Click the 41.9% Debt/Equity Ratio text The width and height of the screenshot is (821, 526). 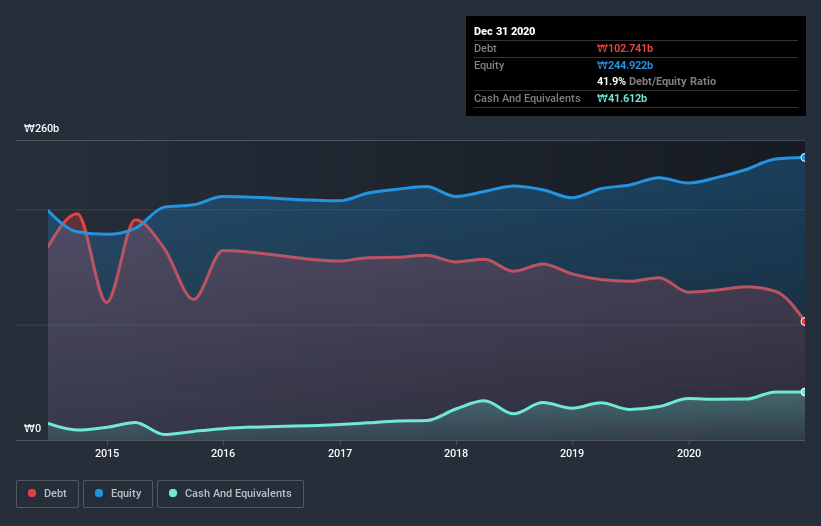tap(657, 81)
